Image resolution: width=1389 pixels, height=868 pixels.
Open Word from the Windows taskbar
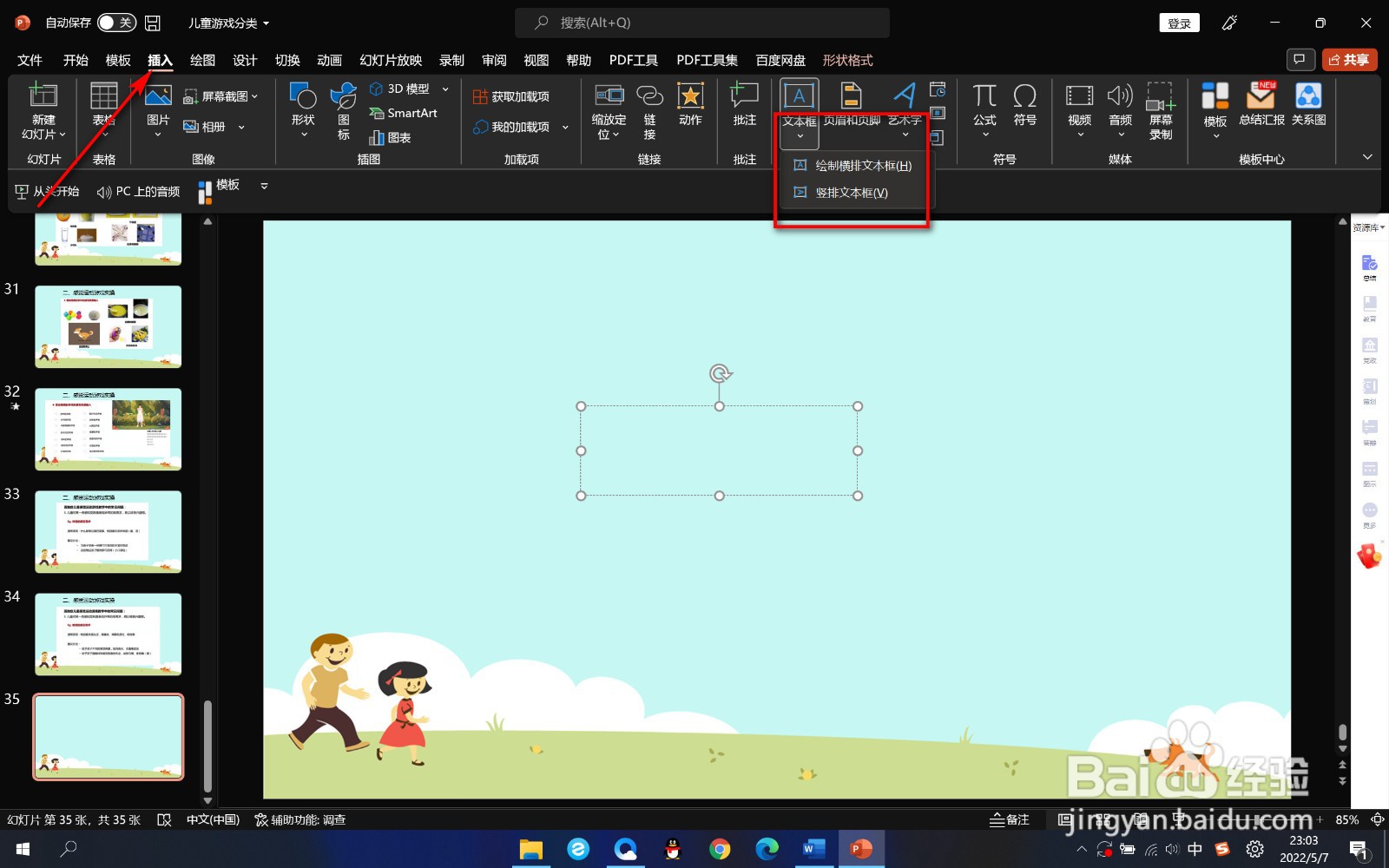pyautogui.click(x=813, y=849)
